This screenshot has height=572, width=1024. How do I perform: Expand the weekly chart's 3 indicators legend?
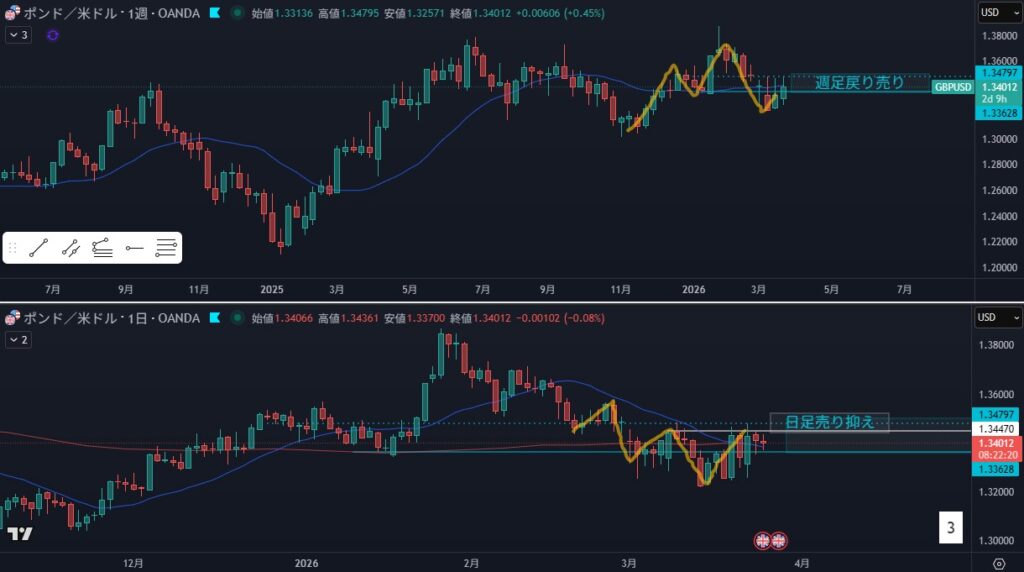pos(19,35)
